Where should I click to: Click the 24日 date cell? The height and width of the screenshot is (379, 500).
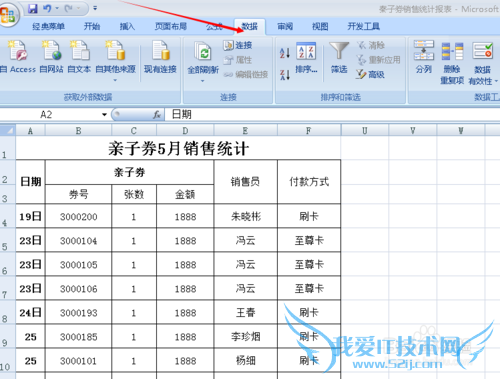pos(30,312)
